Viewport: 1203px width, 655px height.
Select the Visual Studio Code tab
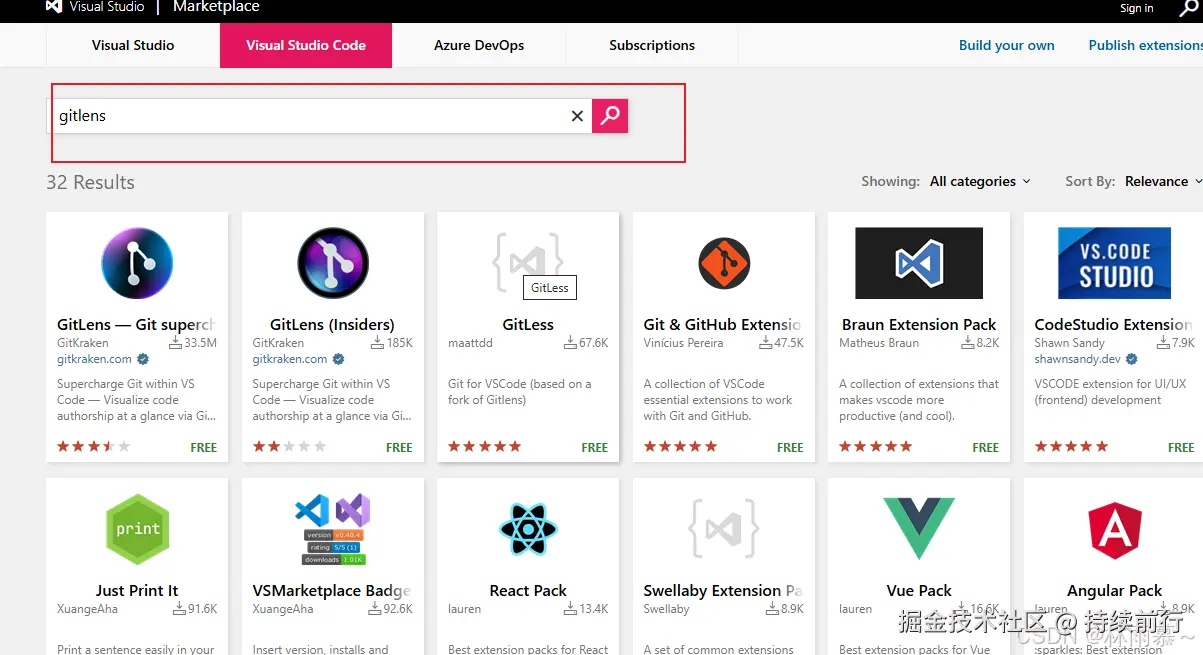coord(306,45)
